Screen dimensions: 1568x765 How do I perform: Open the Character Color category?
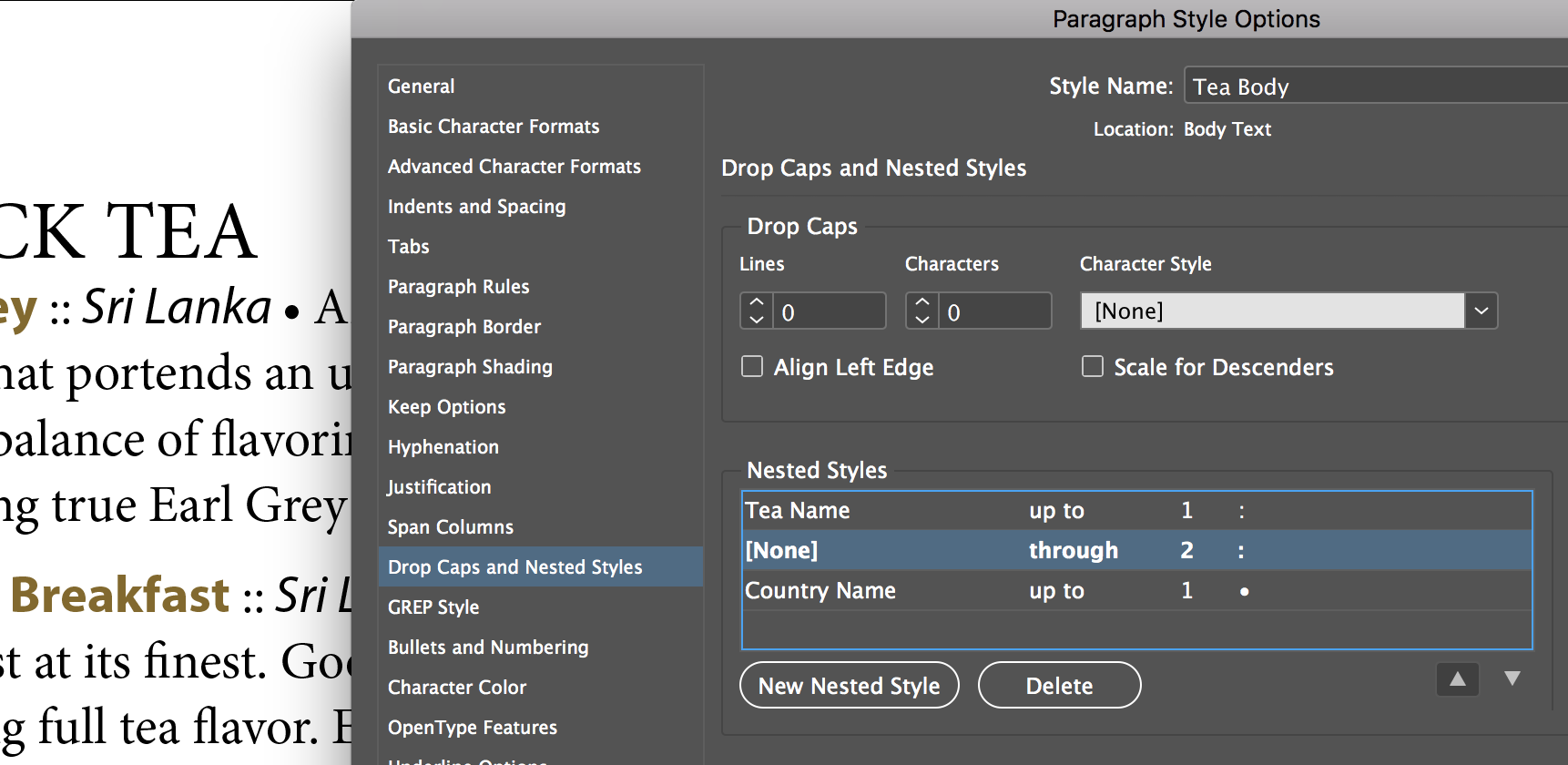point(541,688)
